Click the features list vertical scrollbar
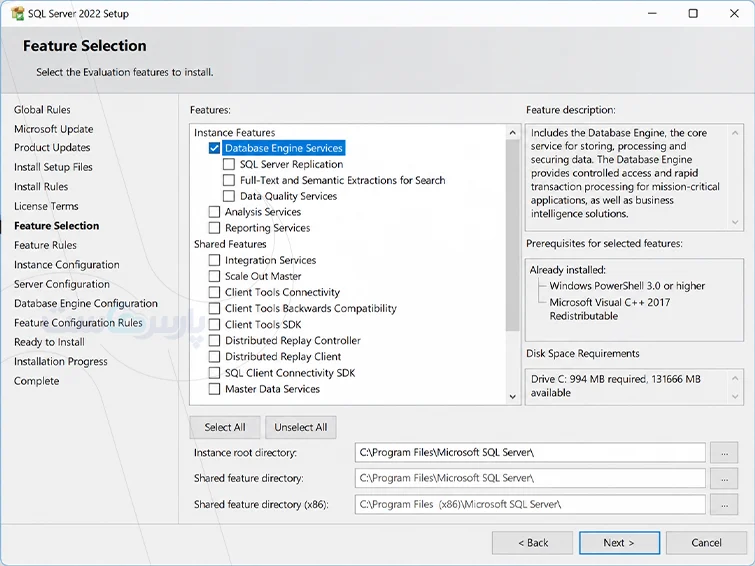The width and height of the screenshot is (755, 566). 512,235
